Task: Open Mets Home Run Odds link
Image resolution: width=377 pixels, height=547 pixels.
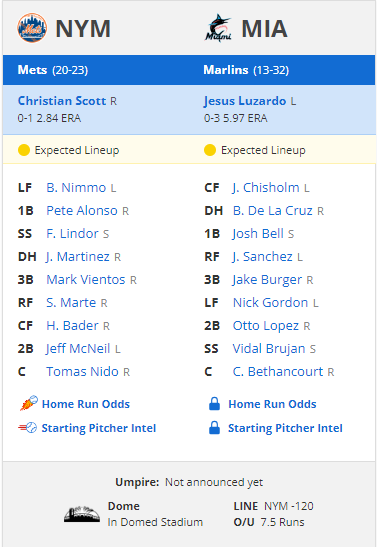Action: point(86,404)
